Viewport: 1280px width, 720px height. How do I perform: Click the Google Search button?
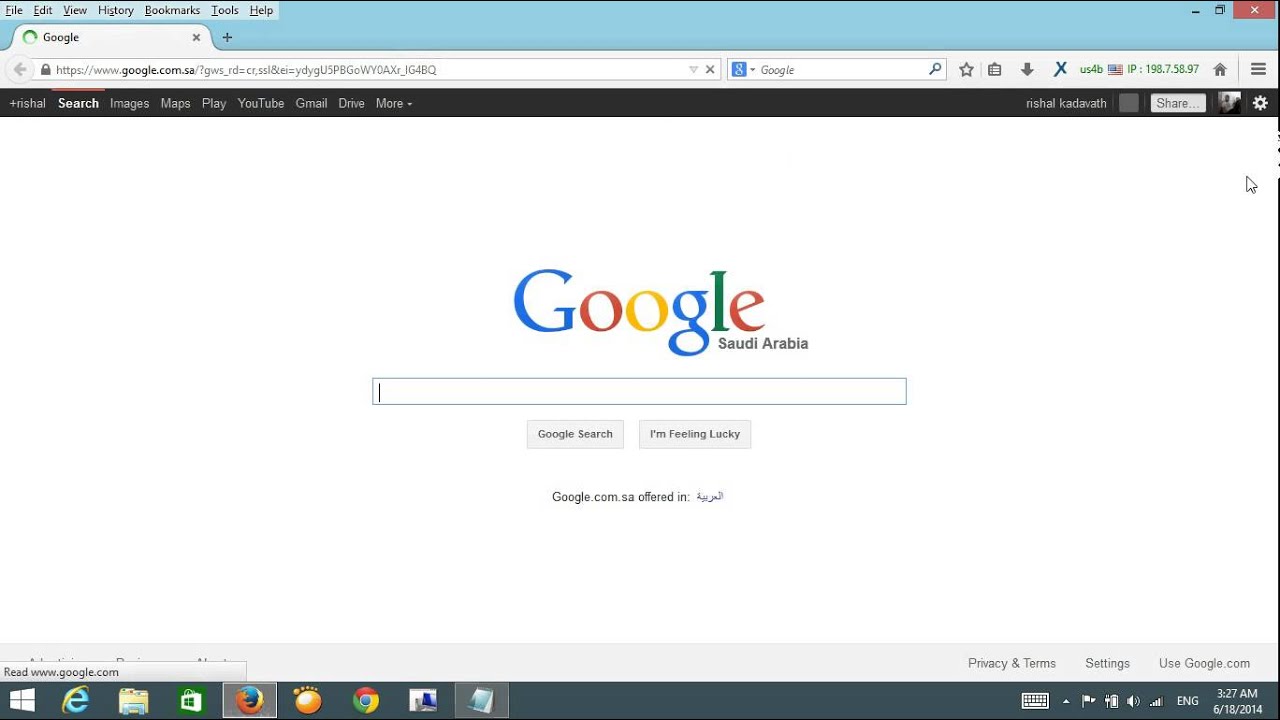(x=575, y=434)
